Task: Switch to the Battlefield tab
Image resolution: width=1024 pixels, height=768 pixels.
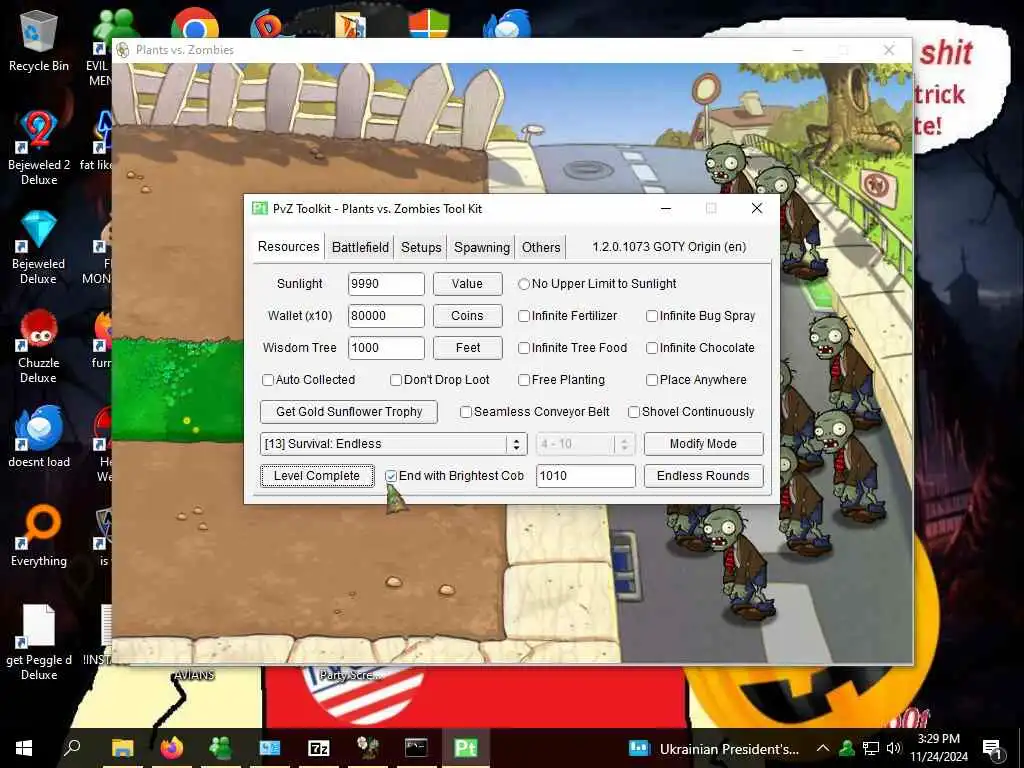Action: 360,248
